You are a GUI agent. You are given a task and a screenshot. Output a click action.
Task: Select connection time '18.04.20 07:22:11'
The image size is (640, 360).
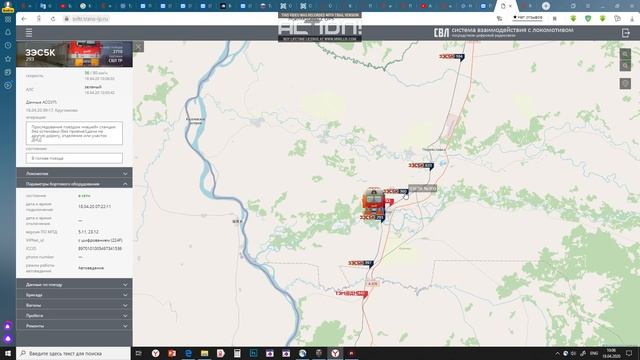point(94,207)
